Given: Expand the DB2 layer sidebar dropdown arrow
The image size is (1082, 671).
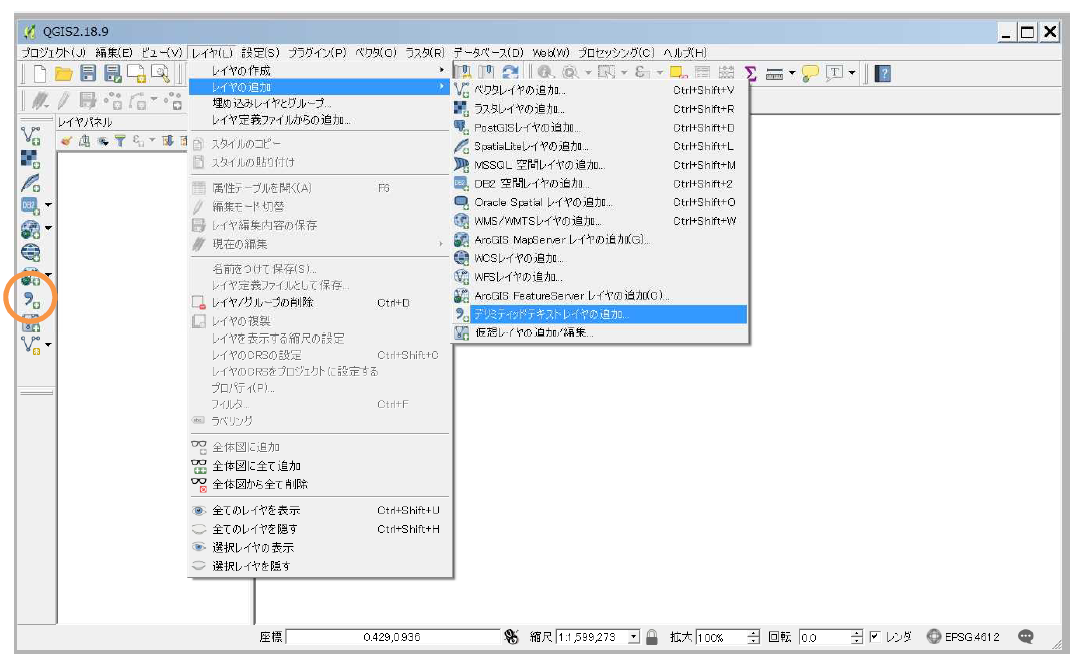Looking at the screenshot, I should 48,205.
